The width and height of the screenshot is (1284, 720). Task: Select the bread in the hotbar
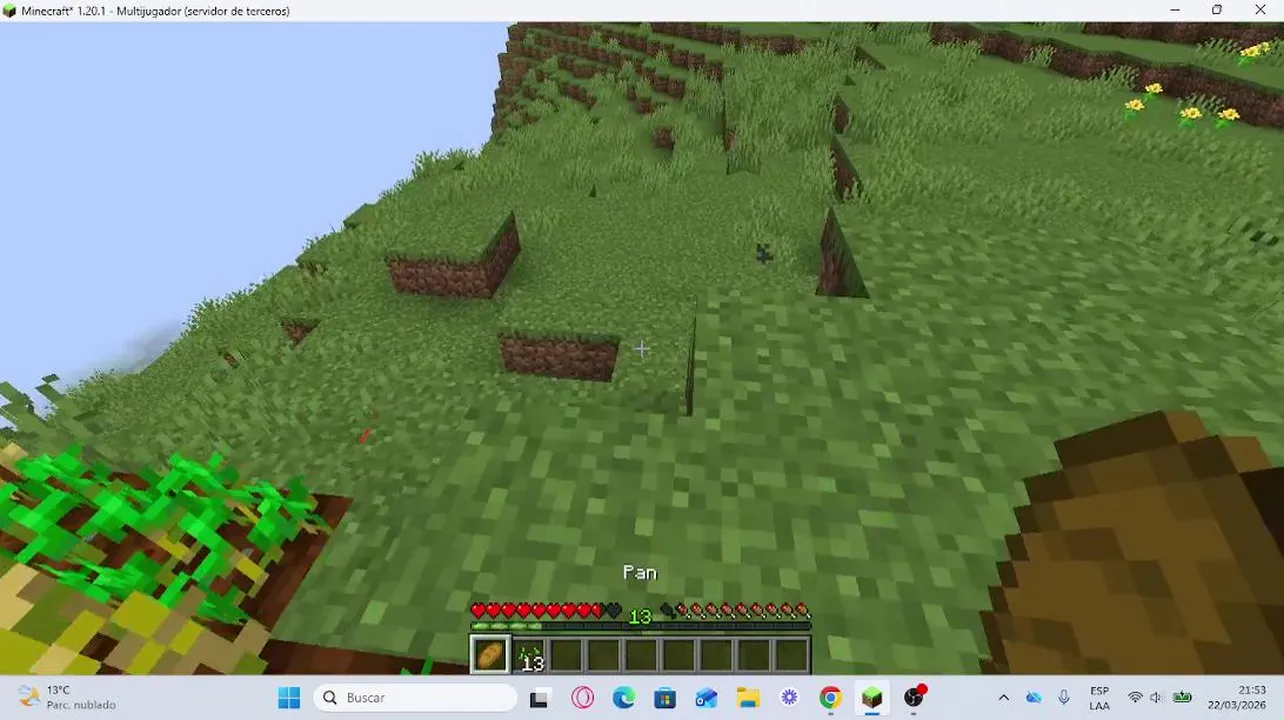coord(490,655)
